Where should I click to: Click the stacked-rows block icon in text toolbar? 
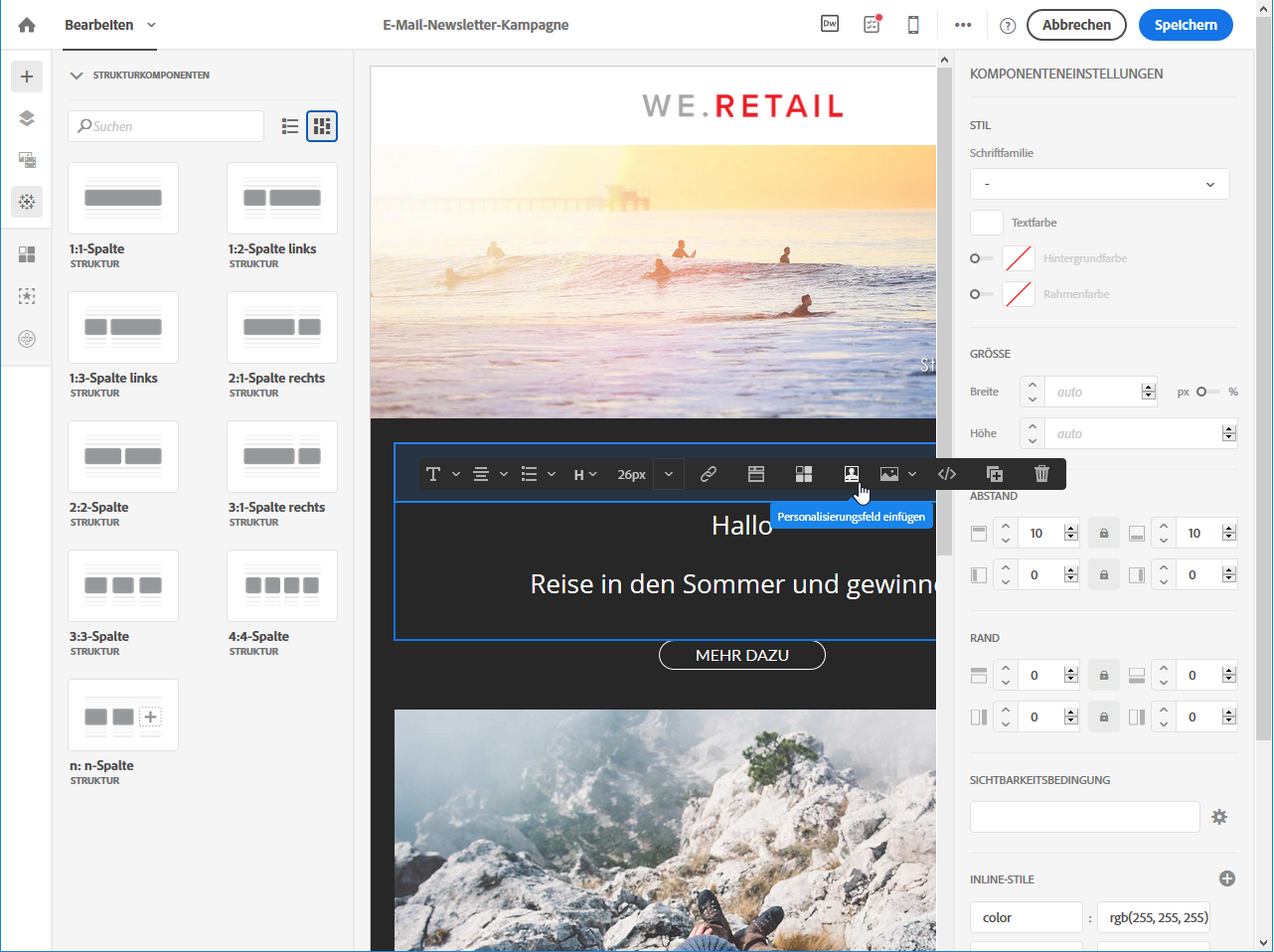click(x=756, y=474)
